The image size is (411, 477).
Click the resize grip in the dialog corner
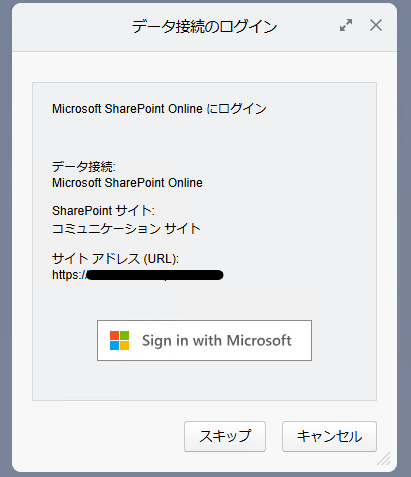384,459
